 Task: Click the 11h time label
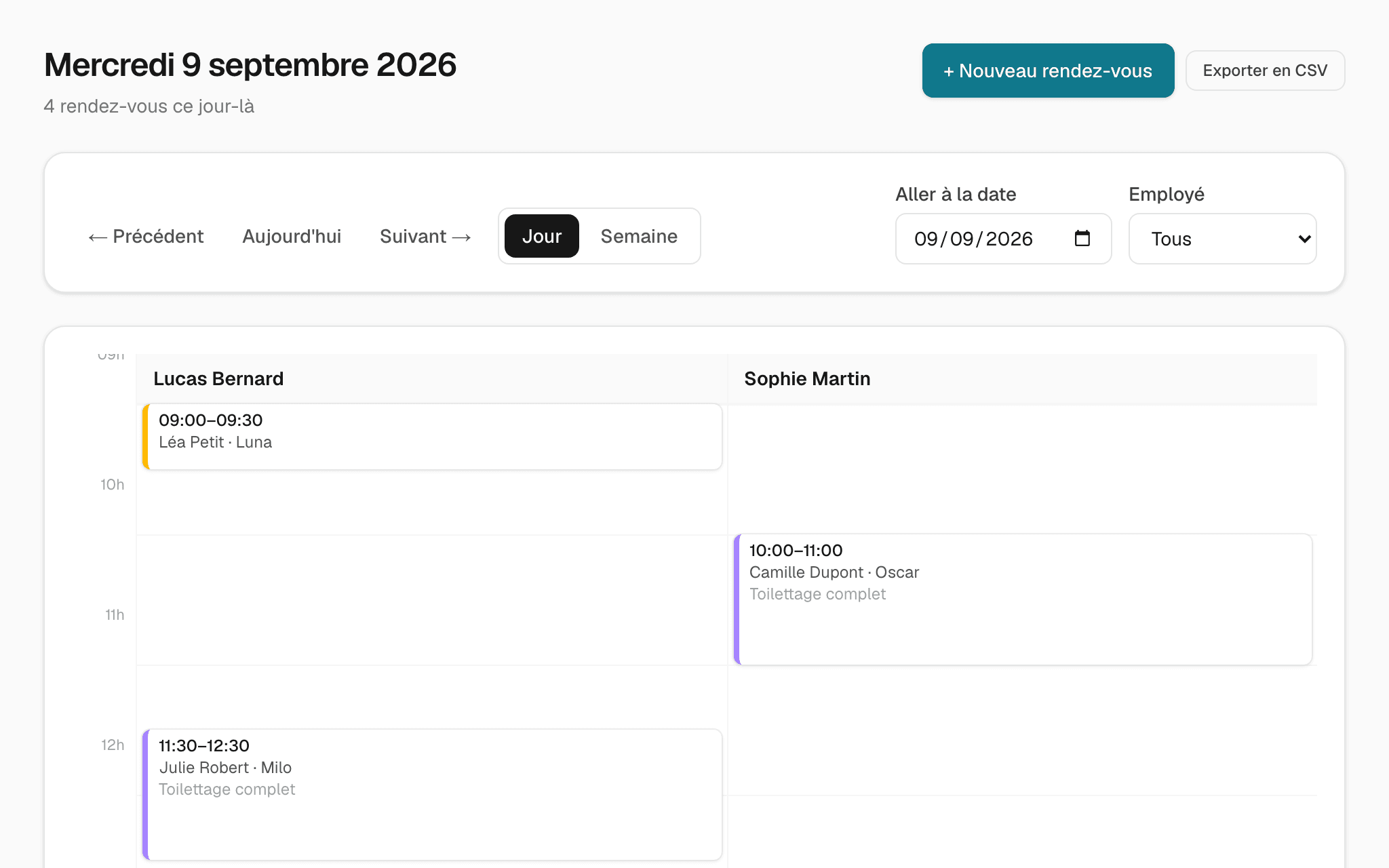115,615
